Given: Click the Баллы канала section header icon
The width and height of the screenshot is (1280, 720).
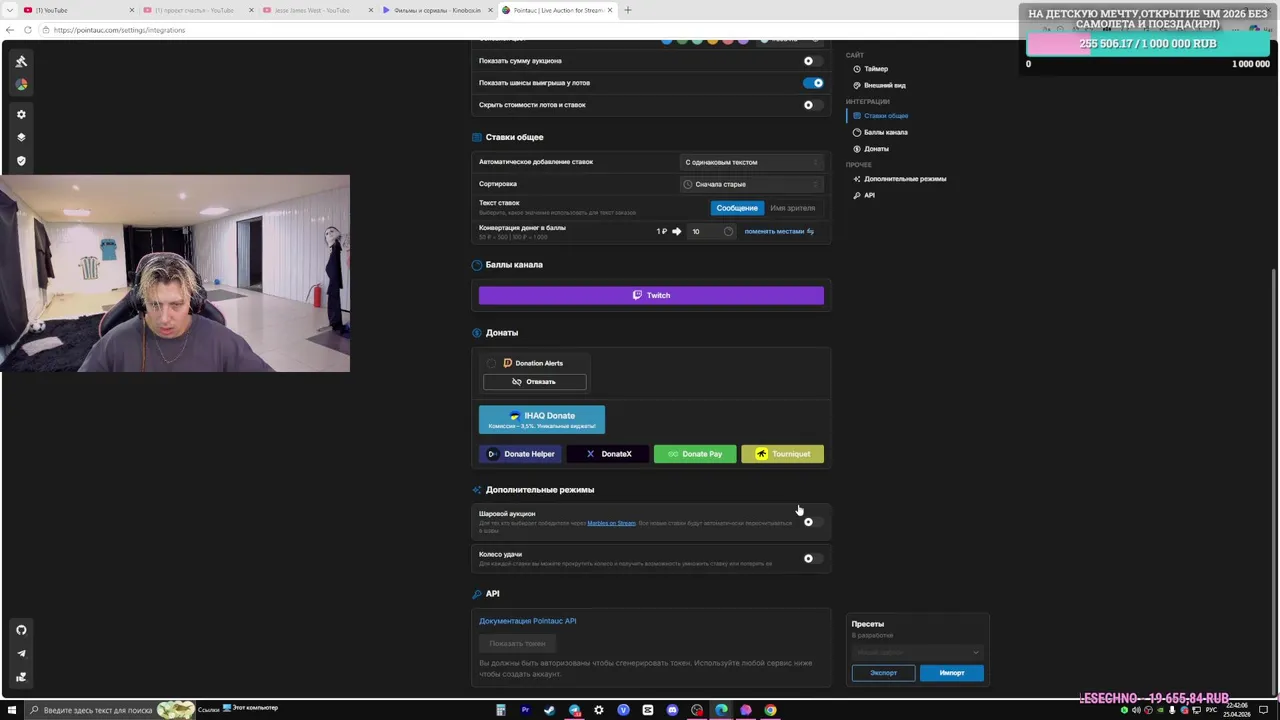Looking at the screenshot, I should tap(477, 265).
